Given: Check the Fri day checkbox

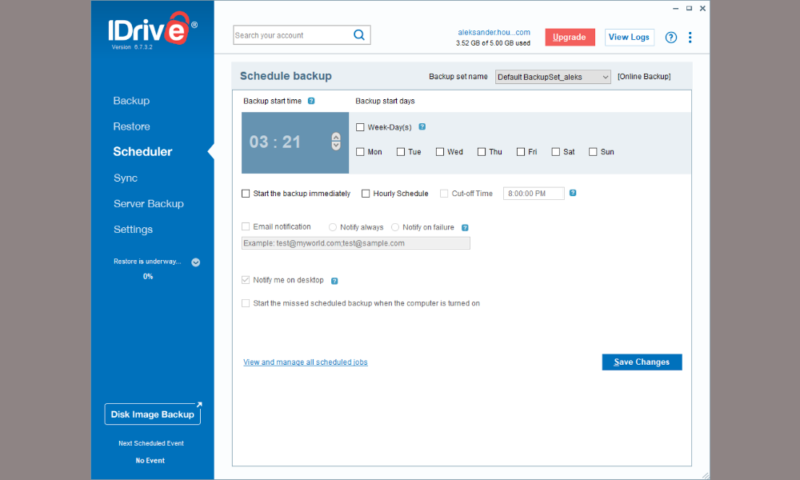Looking at the screenshot, I should [521, 152].
